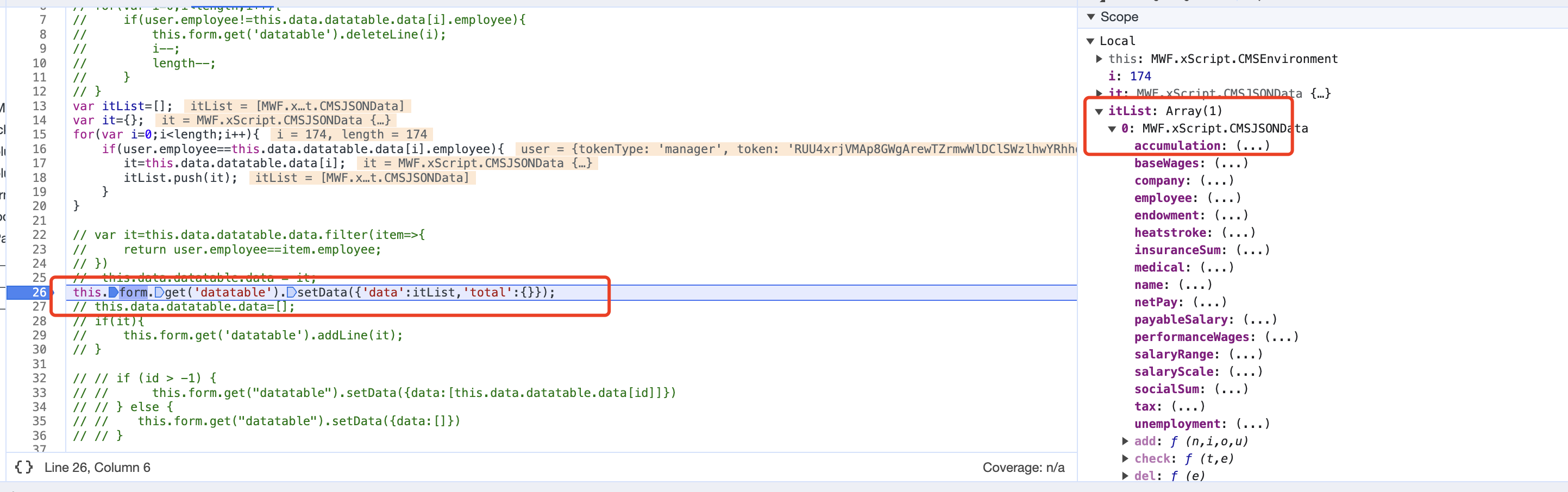Set a breakpoint on line number 14
The image size is (1568, 492).
pos(40,121)
